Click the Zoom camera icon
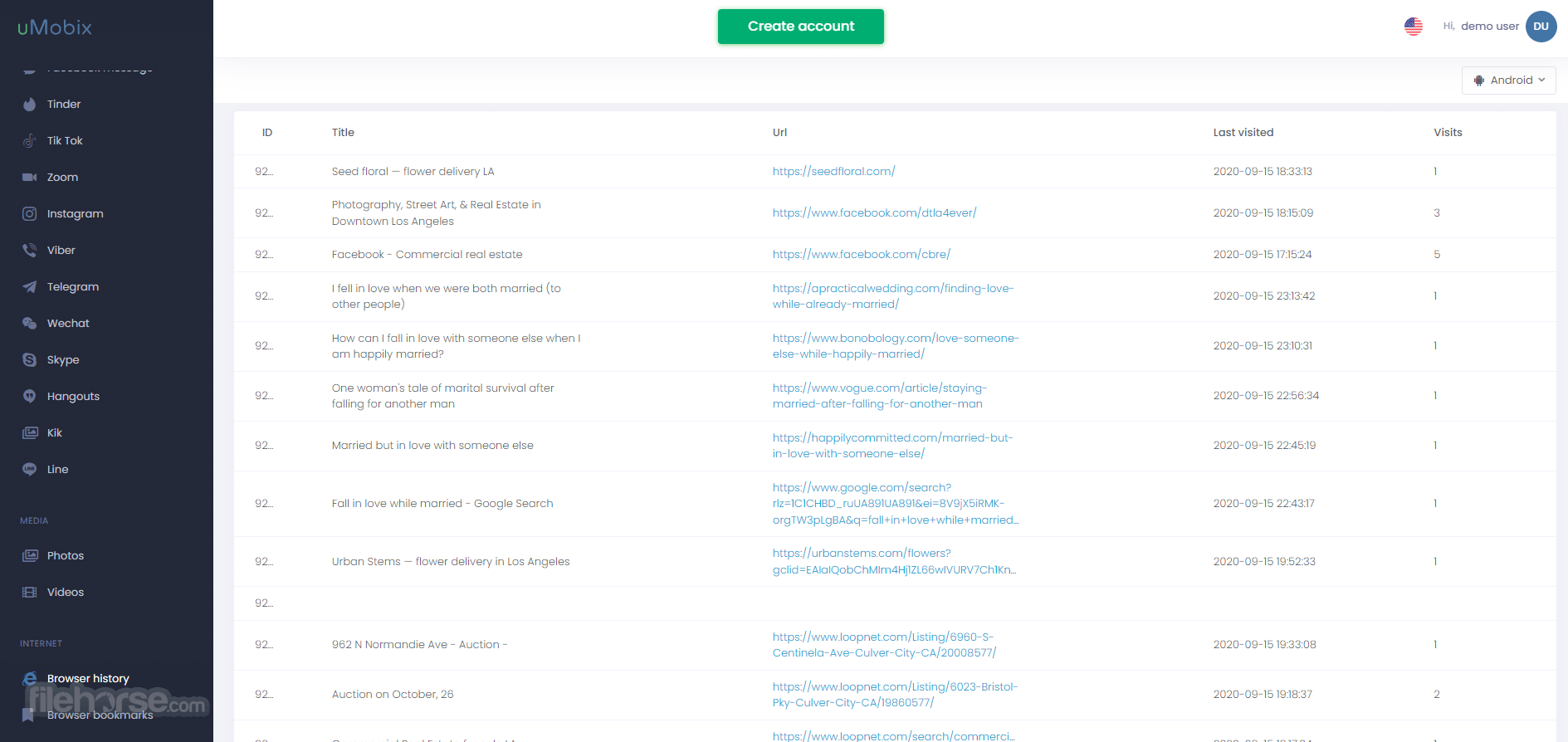The height and width of the screenshot is (742, 1568). coord(30,178)
